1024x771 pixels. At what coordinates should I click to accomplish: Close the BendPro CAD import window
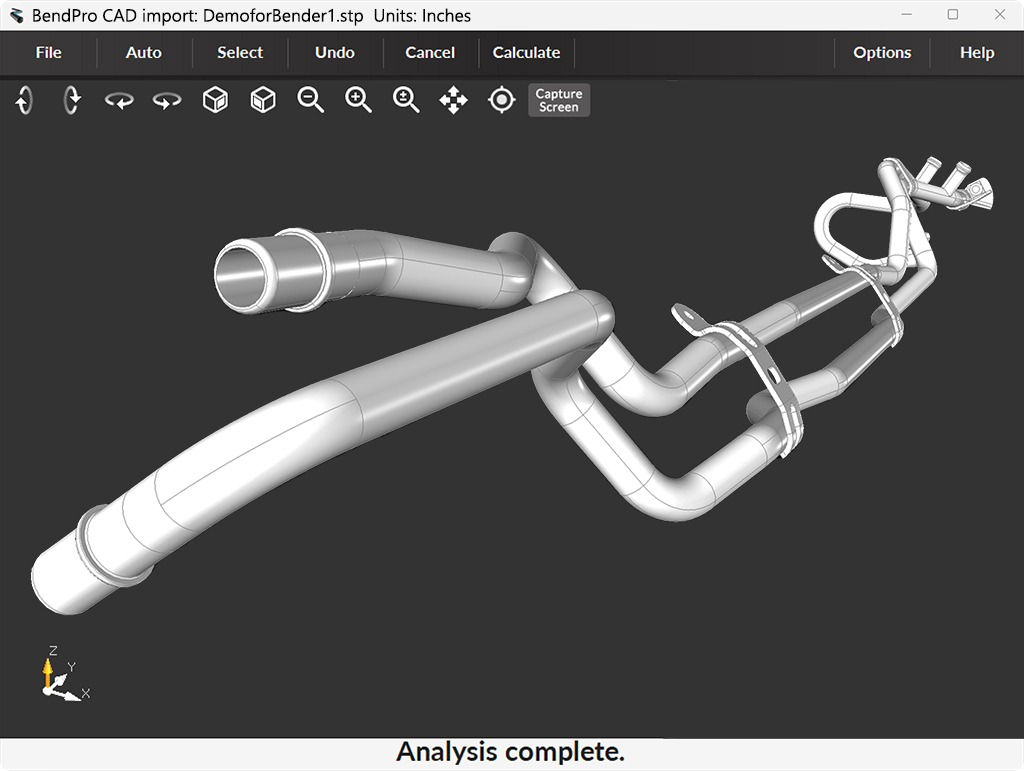pos(1000,14)
